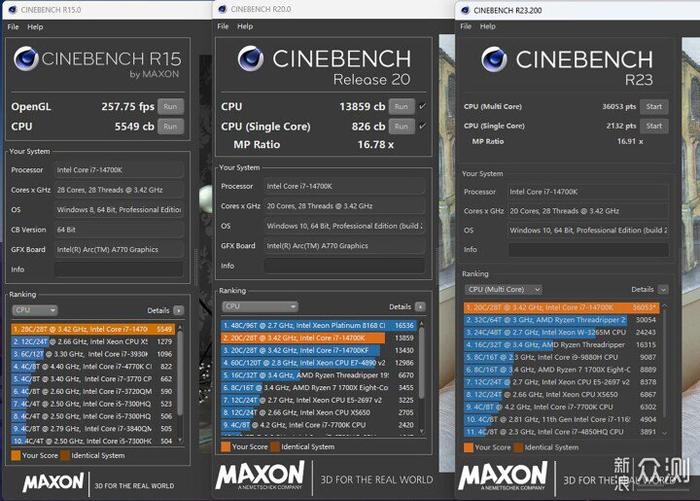Open the CPU ranking dropdown in R20
The image size is (700, 501).
[260, 306]
